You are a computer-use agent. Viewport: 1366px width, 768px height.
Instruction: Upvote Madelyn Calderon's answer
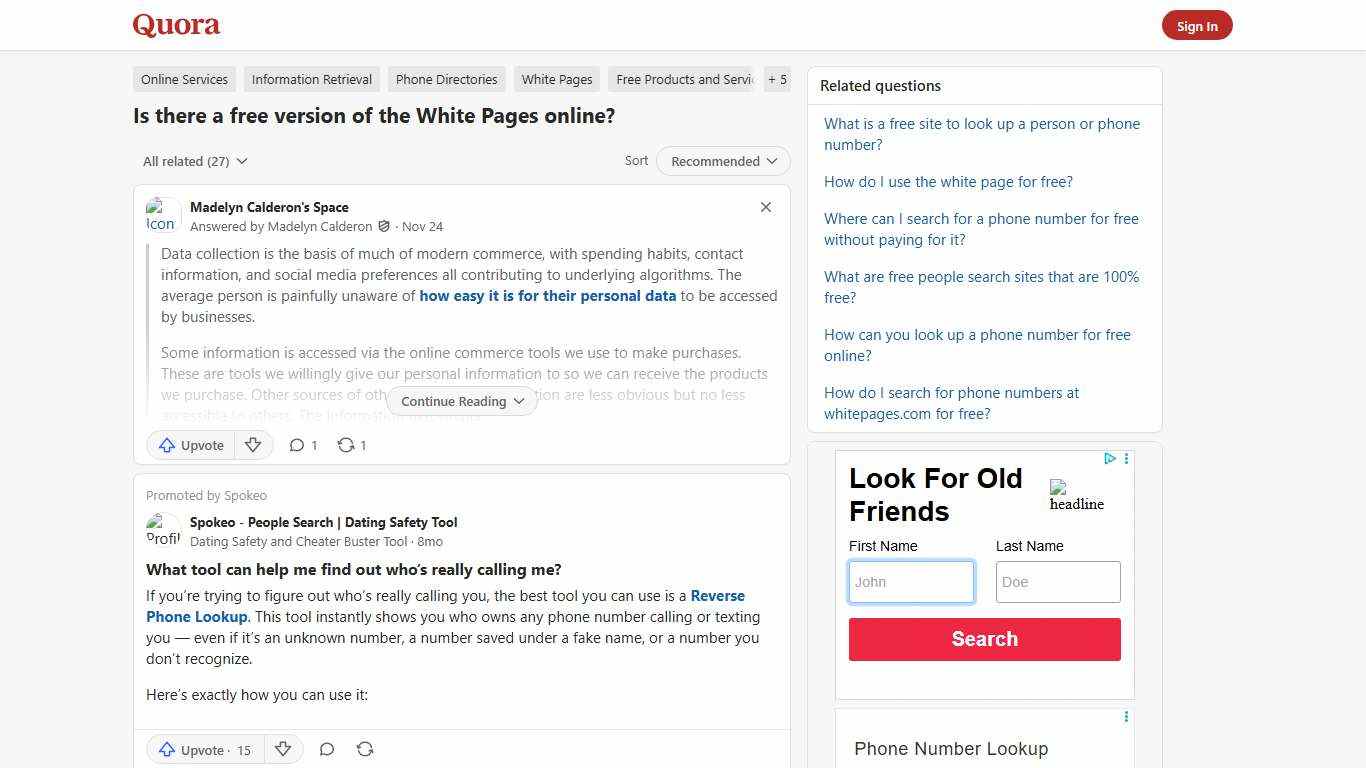[x=190, y=445]
